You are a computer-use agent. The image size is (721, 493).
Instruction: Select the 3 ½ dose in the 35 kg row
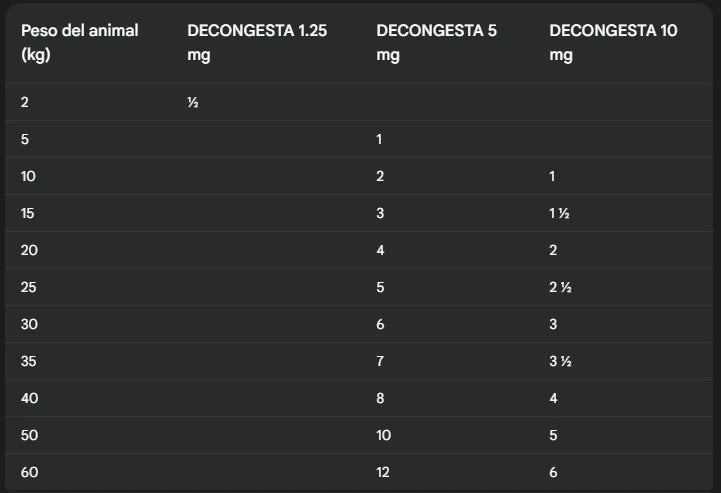(561, 361)
